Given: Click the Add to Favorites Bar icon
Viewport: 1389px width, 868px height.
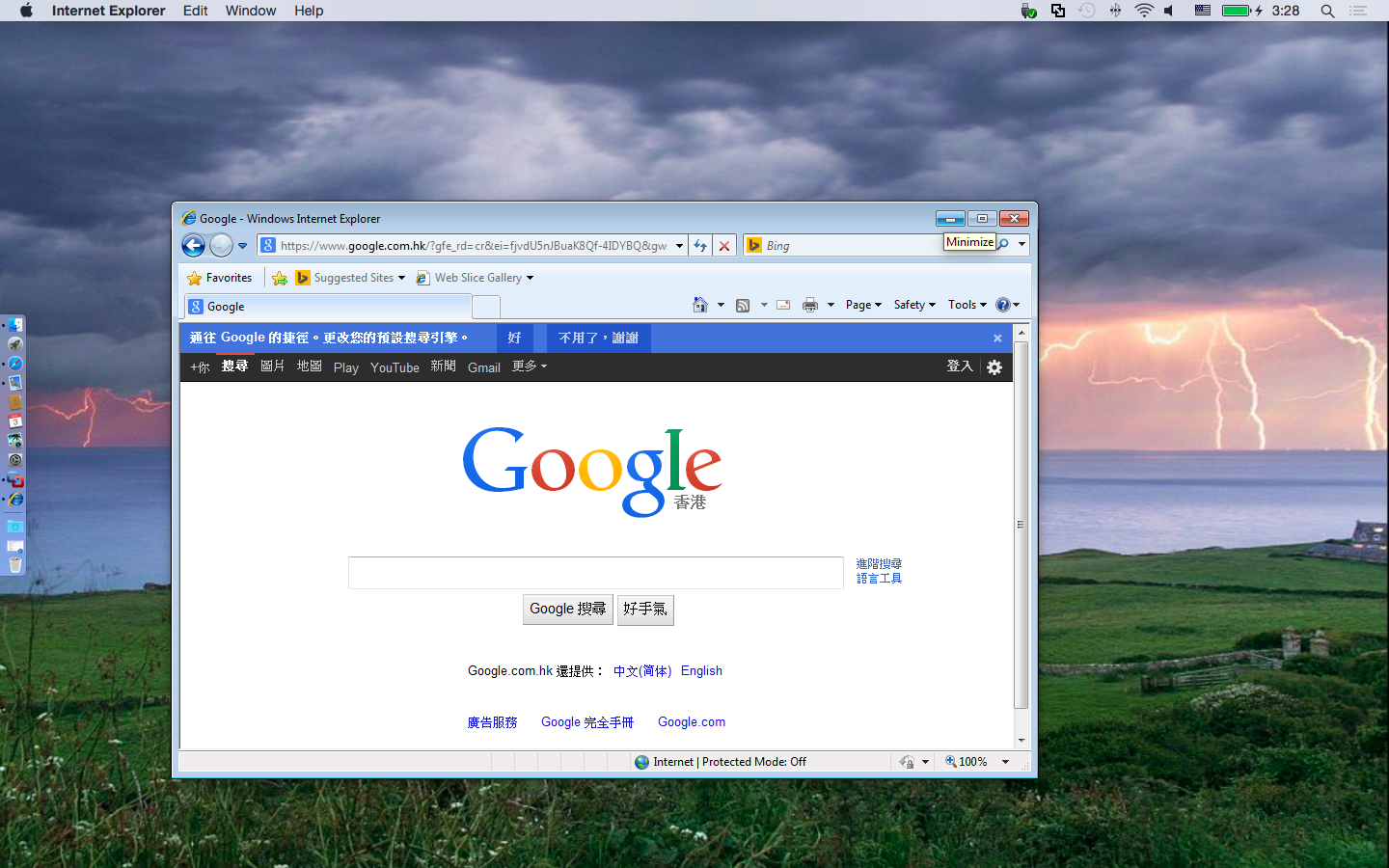Looking at the screenshot, I should coord(280,278).
